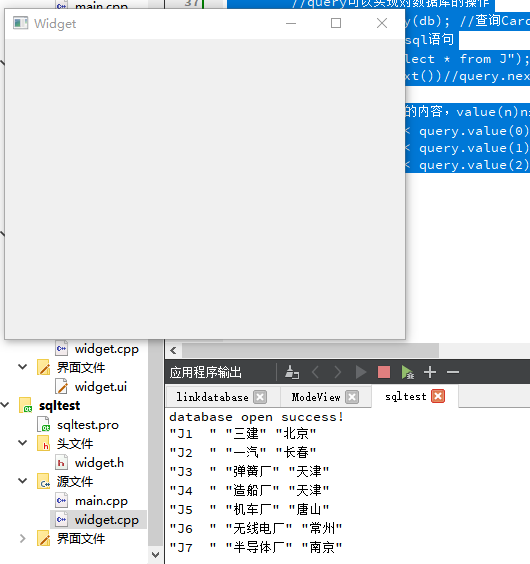Stop the running program red square
This screenshot has width=530, height=564.
tap(384, 372)
